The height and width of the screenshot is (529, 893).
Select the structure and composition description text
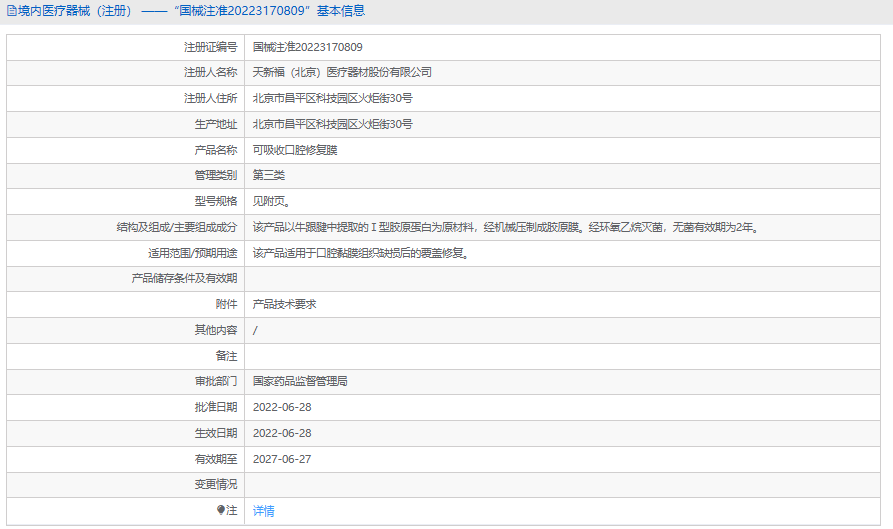(506, 227)
